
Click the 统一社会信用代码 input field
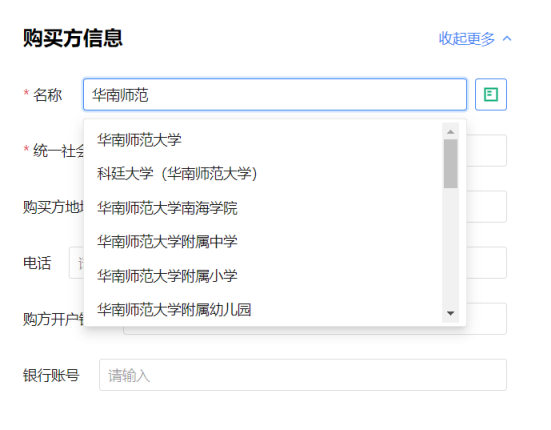[x=486, y=150]
